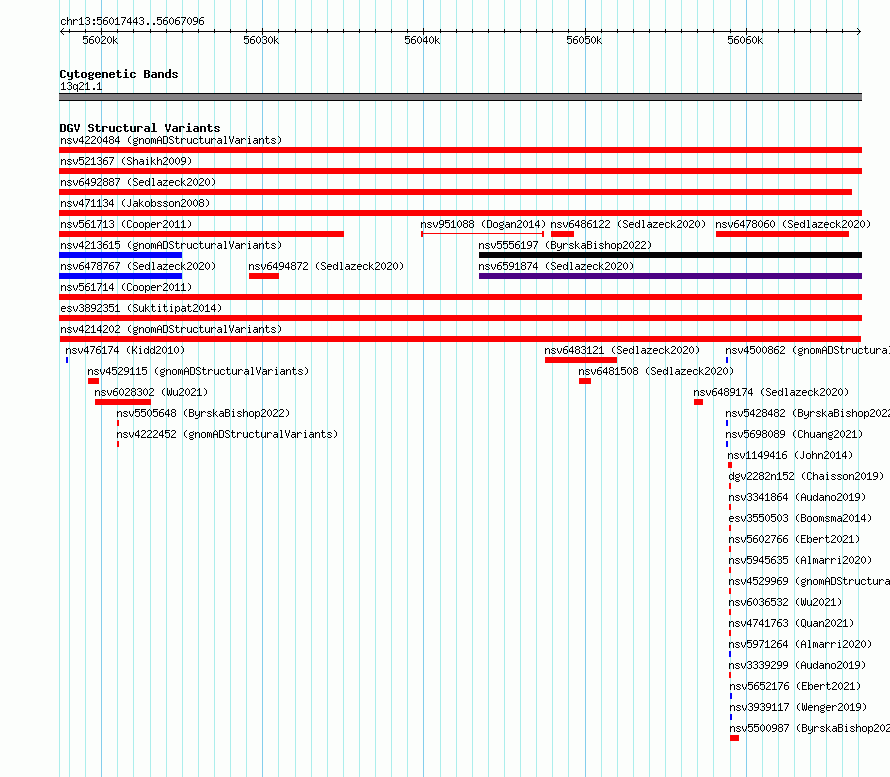Select the nsv6494872 (Sedlazeck2020) label
The image size is (890, 777).
(326, 266)
